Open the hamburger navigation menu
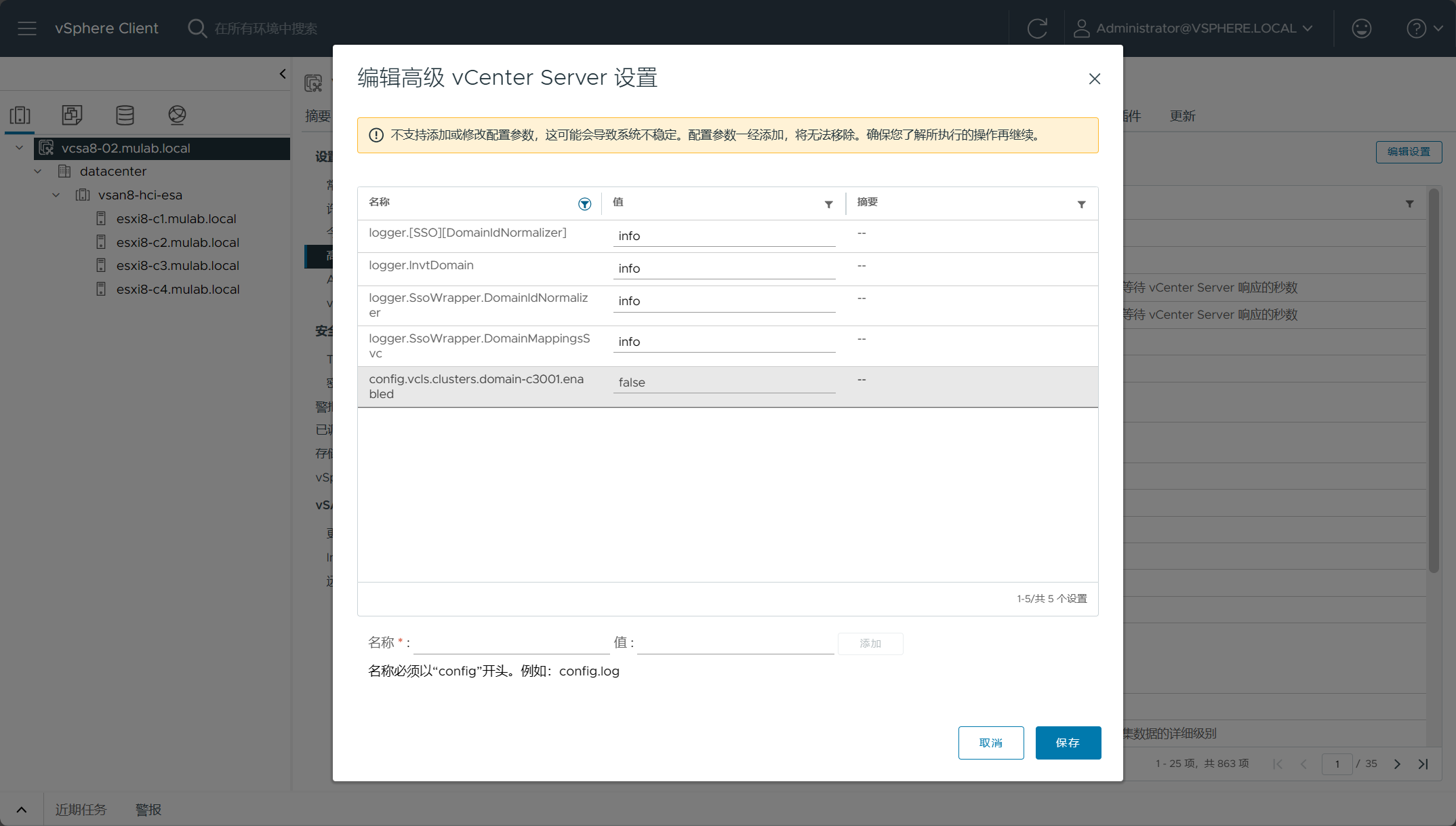The image size is (1456, 826). tap(27, 28)
